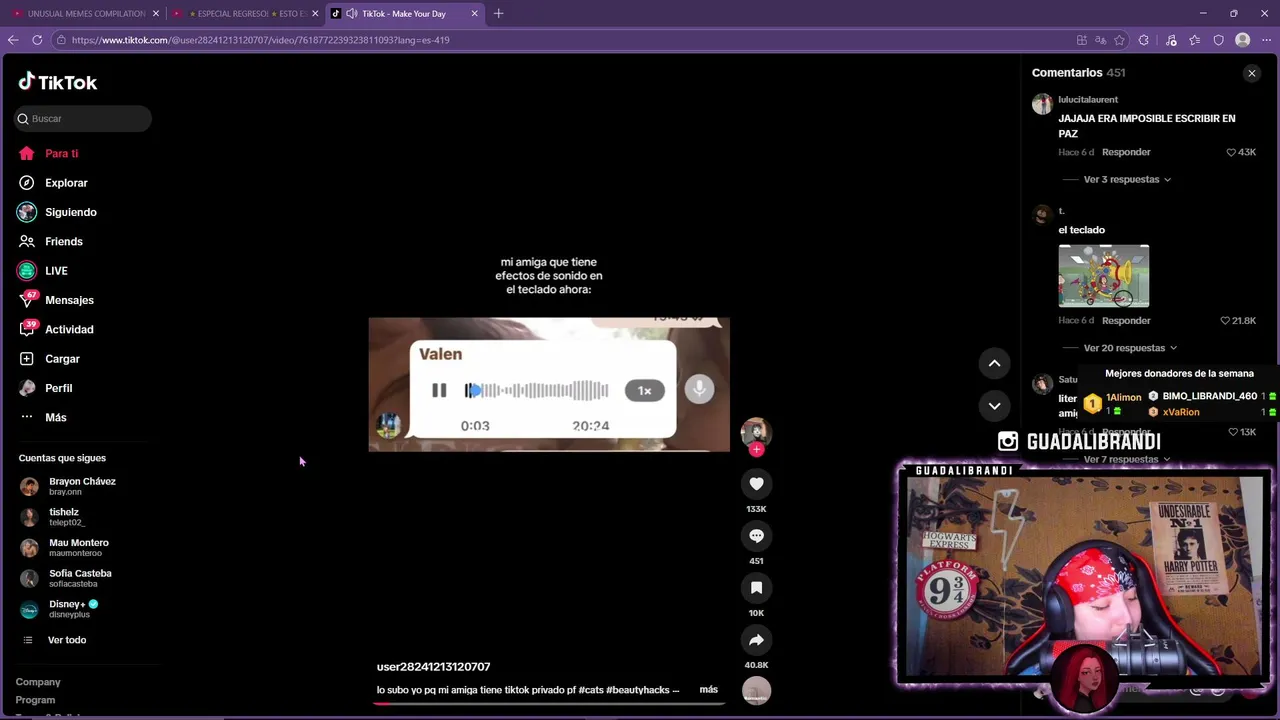Reply to lulucitalaurent's comment

[1126, 152]
